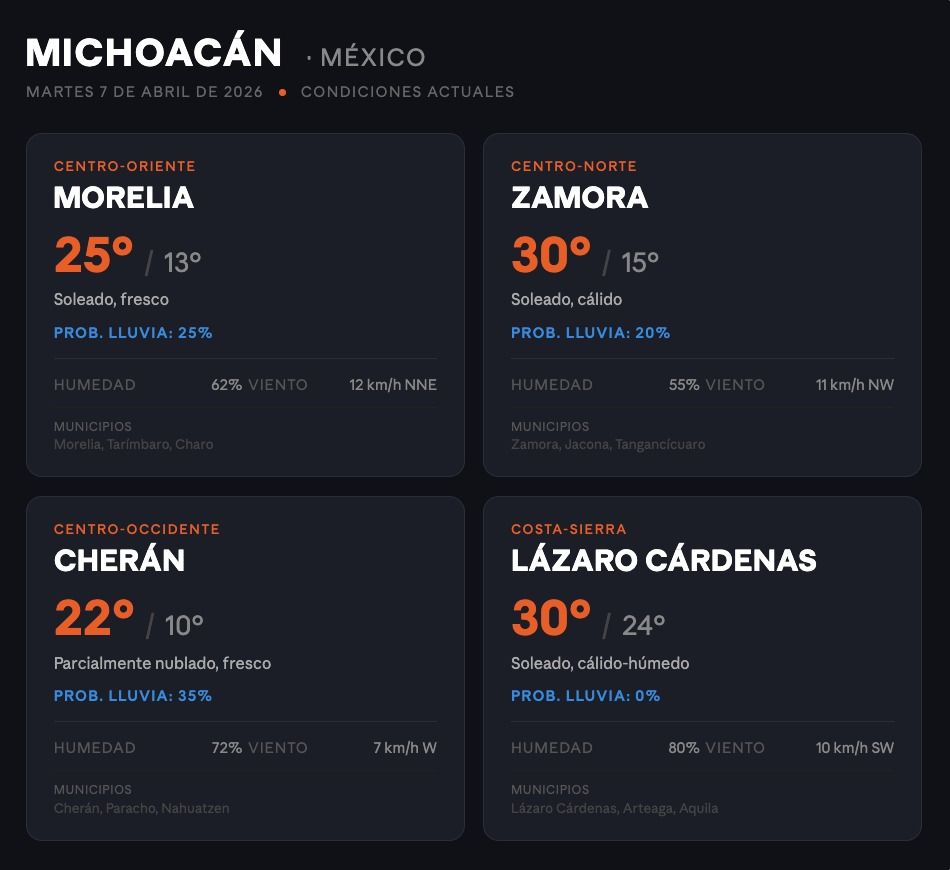Open the Zamora city heading
The image size is (950, 870).
tap(580, 197)
